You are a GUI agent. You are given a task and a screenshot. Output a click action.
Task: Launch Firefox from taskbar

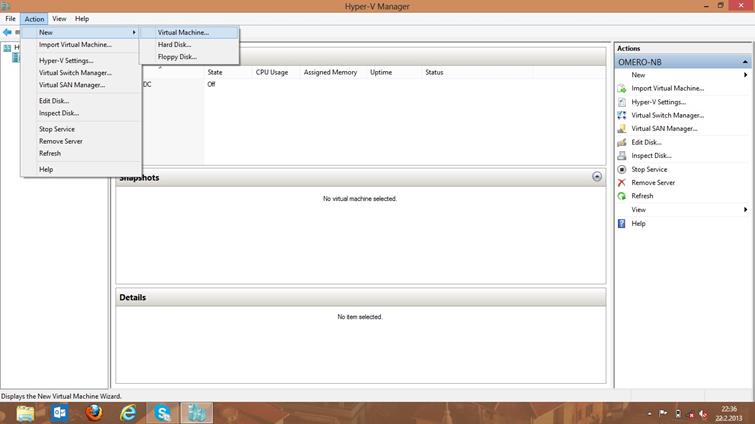(94, 413)
